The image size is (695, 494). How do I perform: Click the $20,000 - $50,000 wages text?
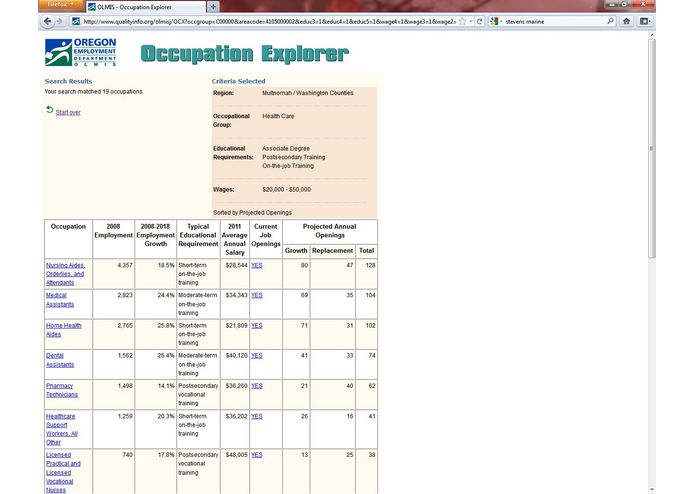(286, 189)
